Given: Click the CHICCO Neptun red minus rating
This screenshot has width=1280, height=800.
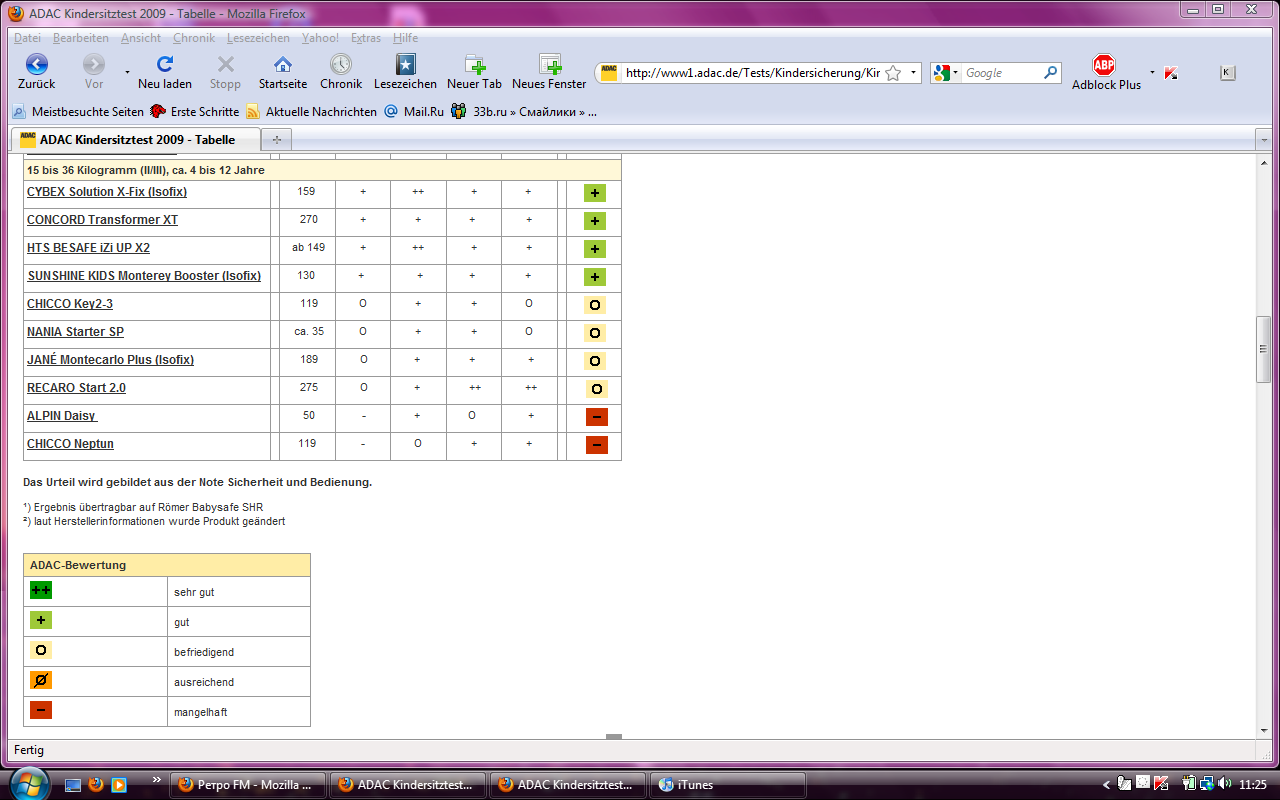Looking at the screenshot, I should 597,445.
